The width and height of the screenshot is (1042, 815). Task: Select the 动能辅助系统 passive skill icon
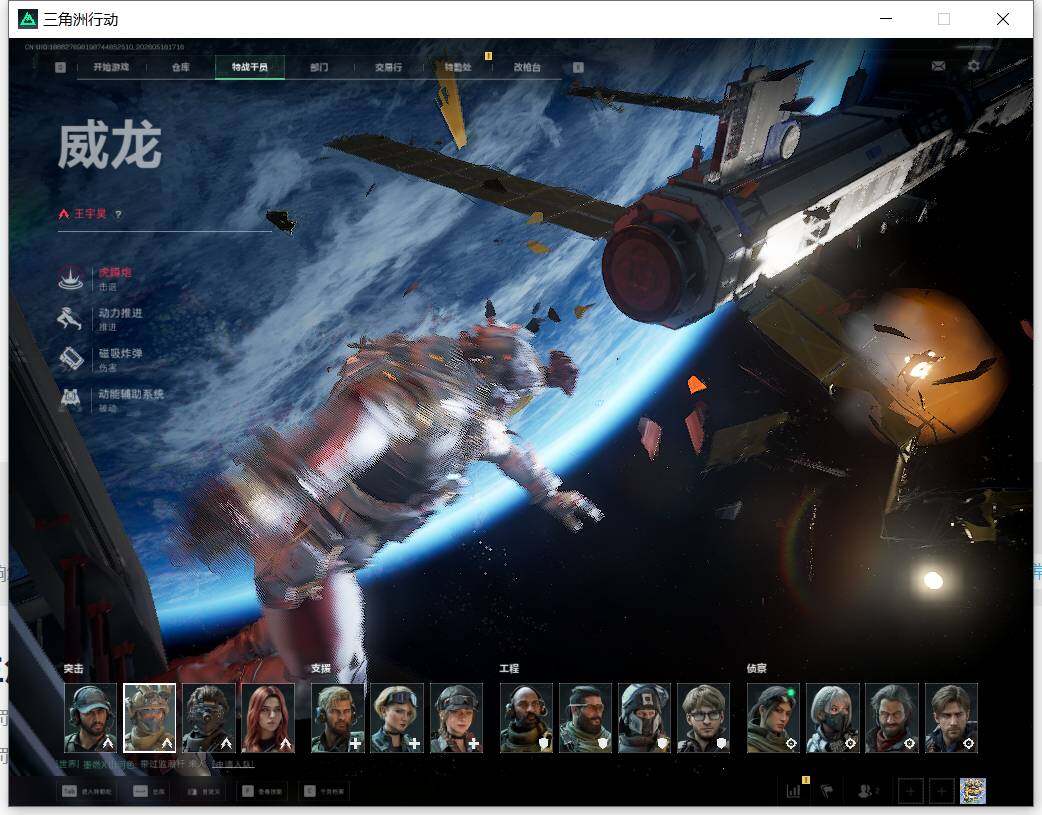(70, 400)
